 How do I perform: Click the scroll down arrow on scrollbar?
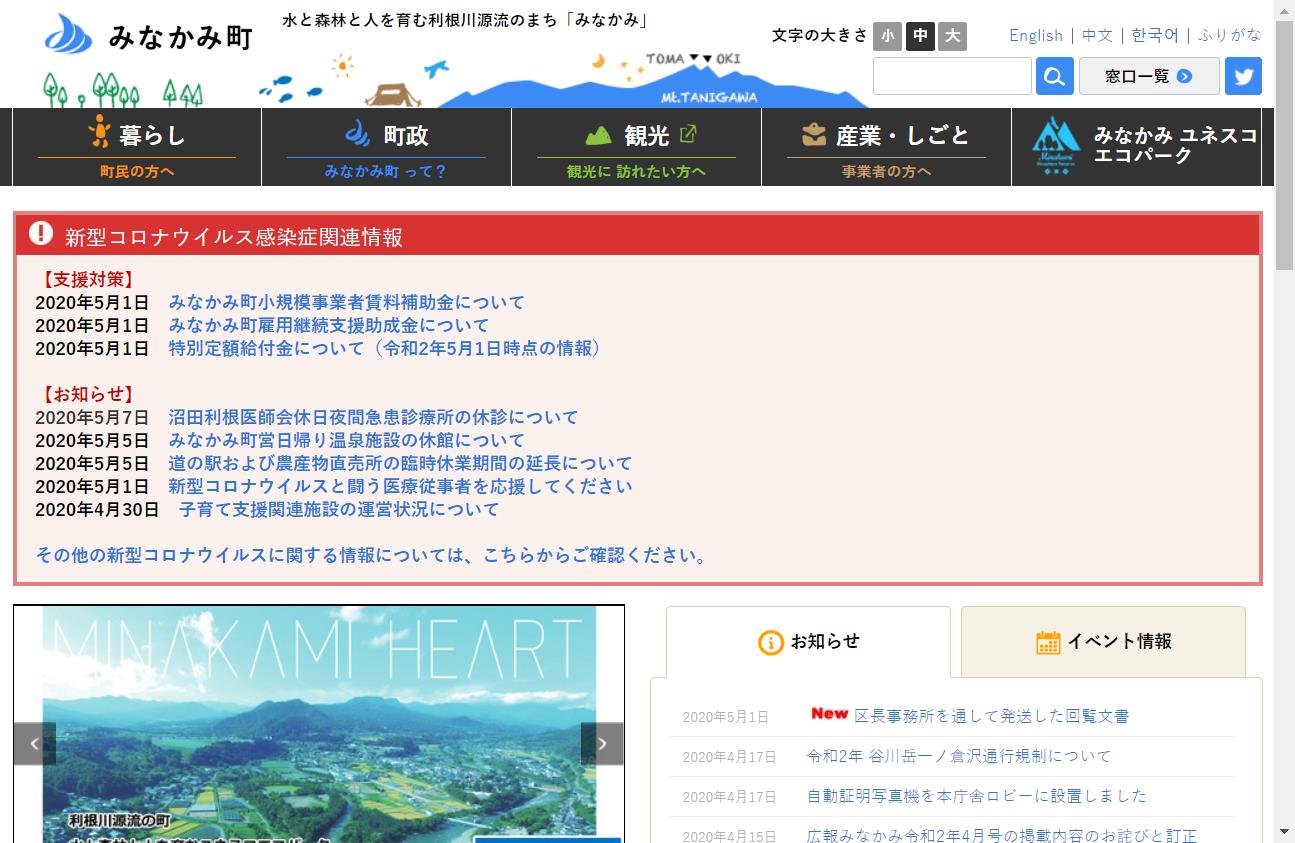(x=1284, y=831)
